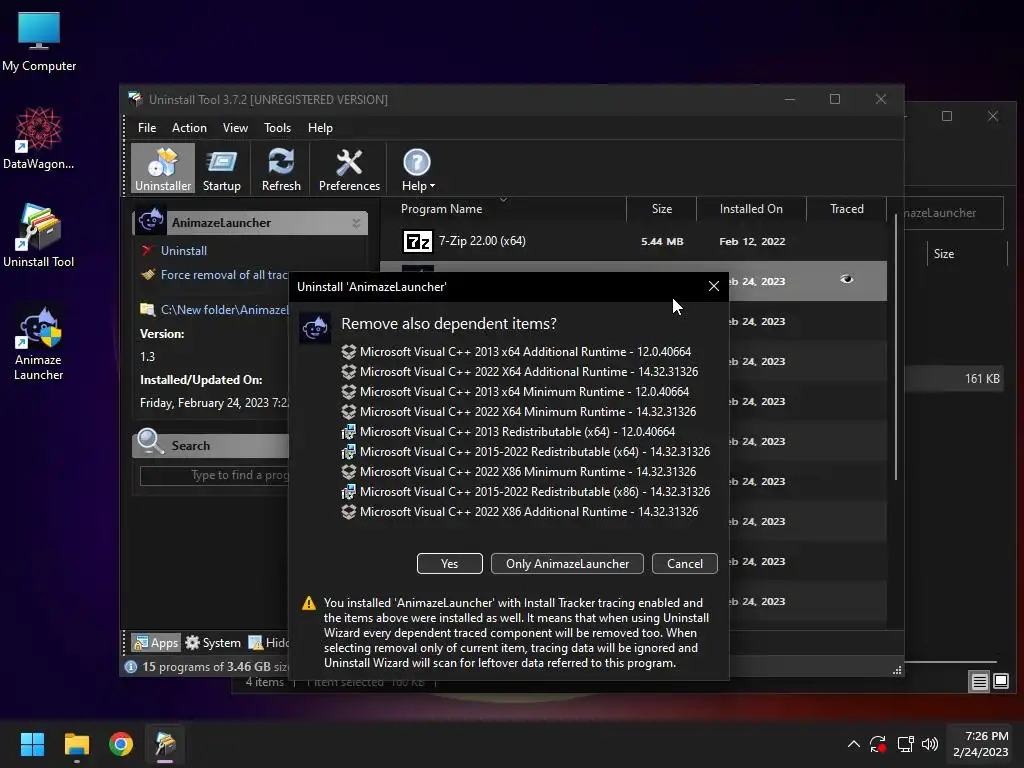Collapse the AnimazeLauncher details panel chevron
The height and width of the screenshot is (768, 1024).
point(356,223)
